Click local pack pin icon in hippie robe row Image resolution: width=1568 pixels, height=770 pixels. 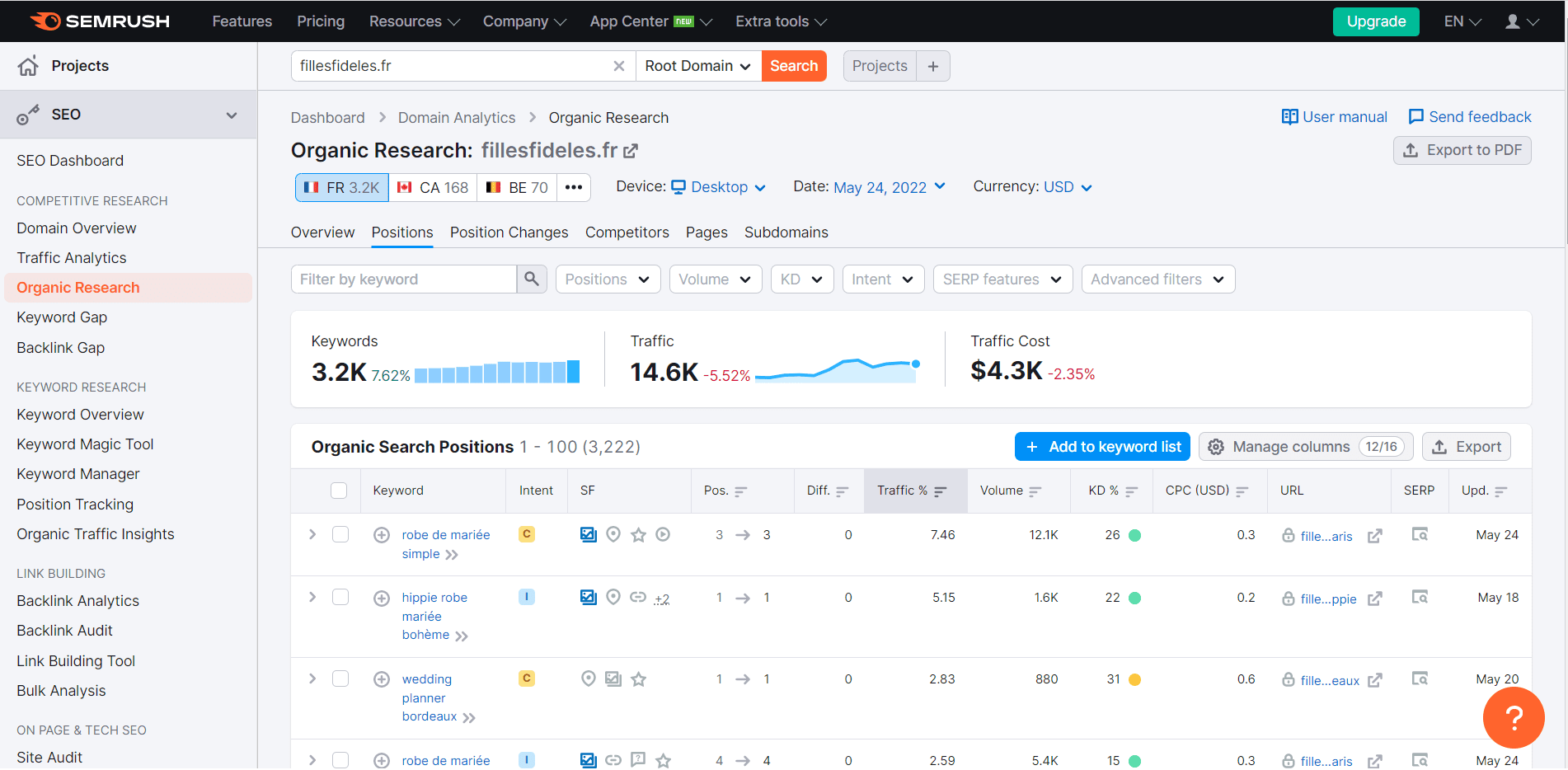pos(613,597)
